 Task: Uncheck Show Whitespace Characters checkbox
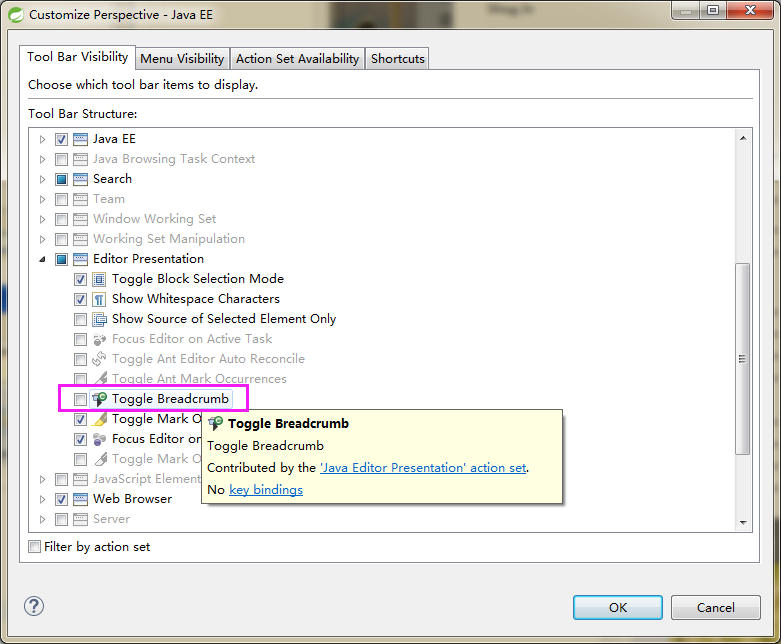[x=80, y=299]
